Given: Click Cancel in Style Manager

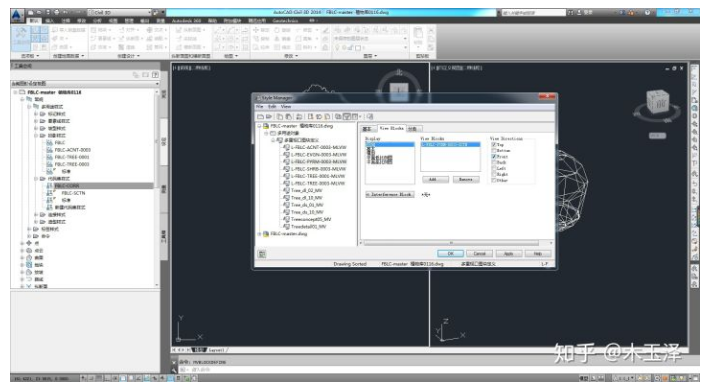Looking at the screenshot, I should pyautogui.click(x=479, y=254).
